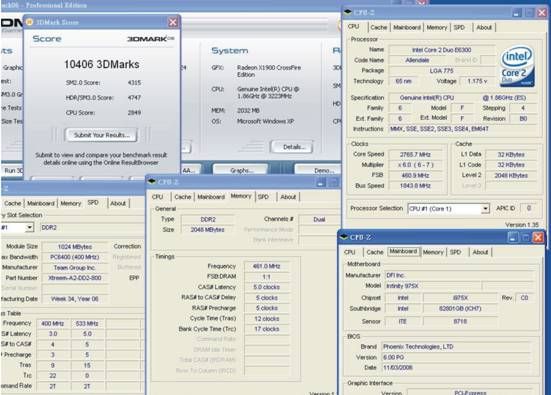Click the title icon of the Mainboard-tab CPU-Z window
551x395 pixels.
pos(344,237)
